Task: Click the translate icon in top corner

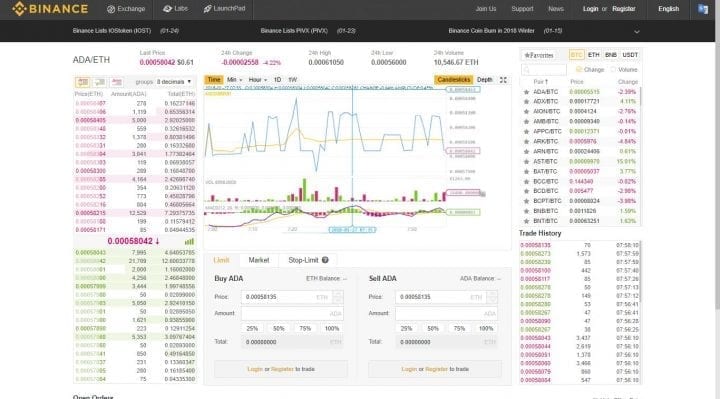Action: click(703, 9)
